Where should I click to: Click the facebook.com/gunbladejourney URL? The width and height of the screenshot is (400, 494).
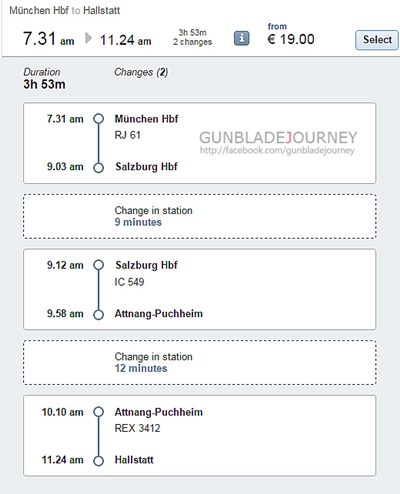pyautogui.click(x=277, y=150)
